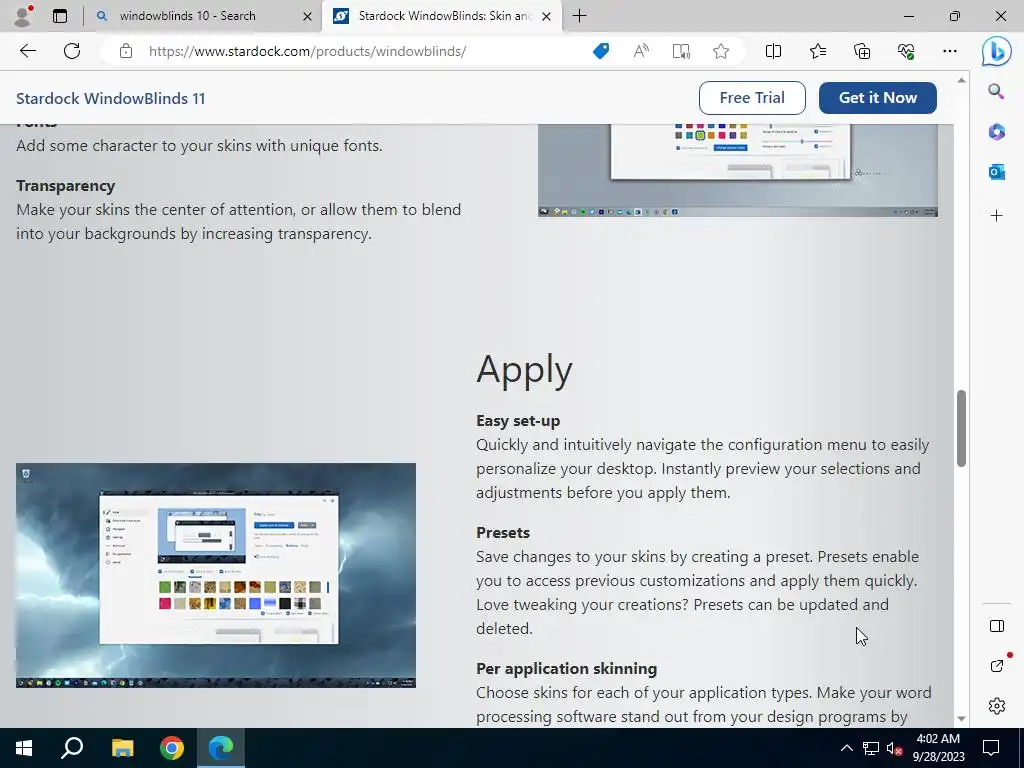Click the browser Back arrow
The width and height of the screenshot is (1024, 768).
point(27,51)
